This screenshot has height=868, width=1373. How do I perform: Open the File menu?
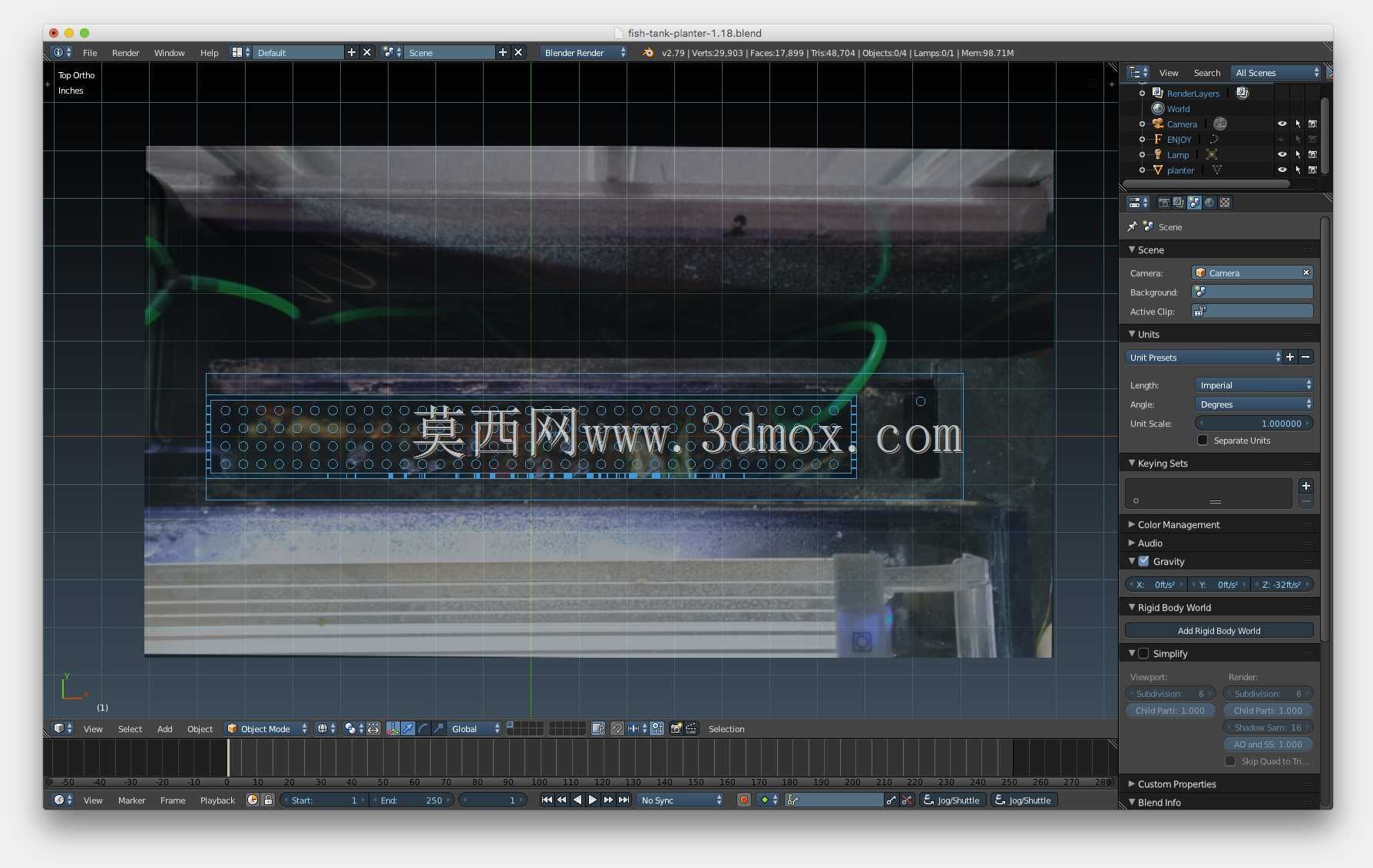(x=90, y=52)
